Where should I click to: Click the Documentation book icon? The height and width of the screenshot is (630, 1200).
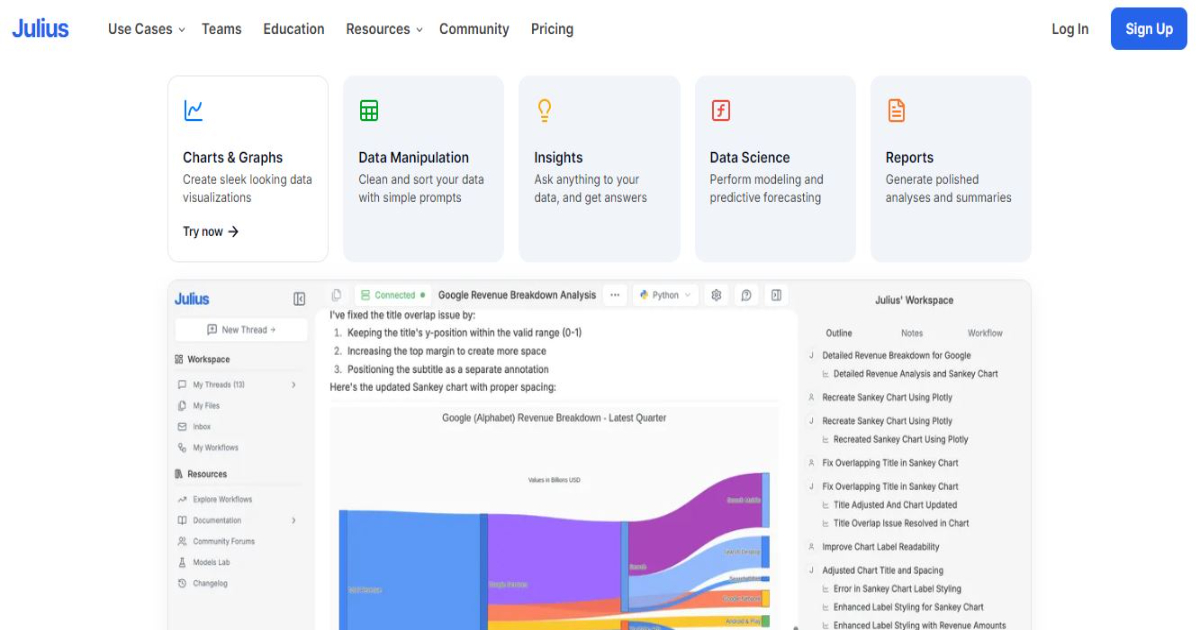182,520
